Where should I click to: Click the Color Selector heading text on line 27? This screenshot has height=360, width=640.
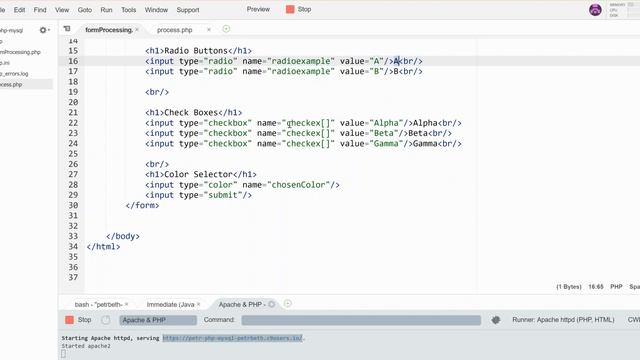click(x=198, y=174)
